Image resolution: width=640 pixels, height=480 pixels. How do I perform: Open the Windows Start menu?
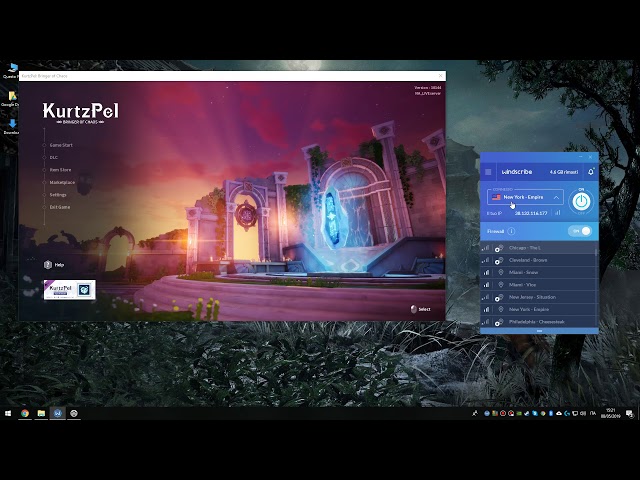point(8,413)
